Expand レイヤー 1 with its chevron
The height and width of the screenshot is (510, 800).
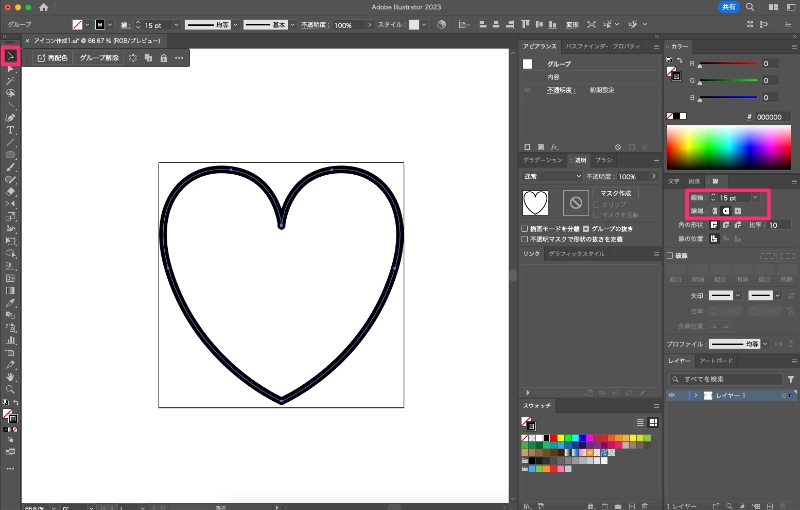pyautogui.click(x=695, y=395)
